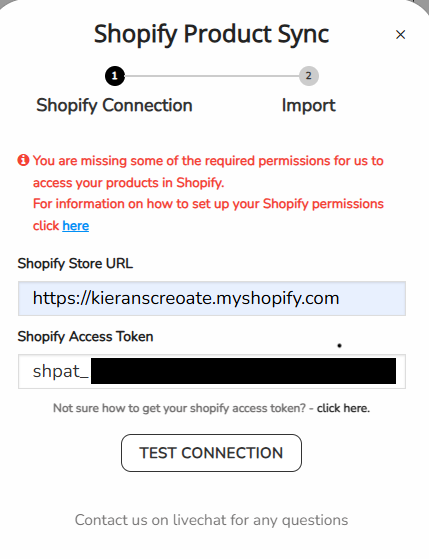The height and width of the screenshot is (559, 429).
Task: Click the 'Shopify Store URL' label
Action: [75, 264]
